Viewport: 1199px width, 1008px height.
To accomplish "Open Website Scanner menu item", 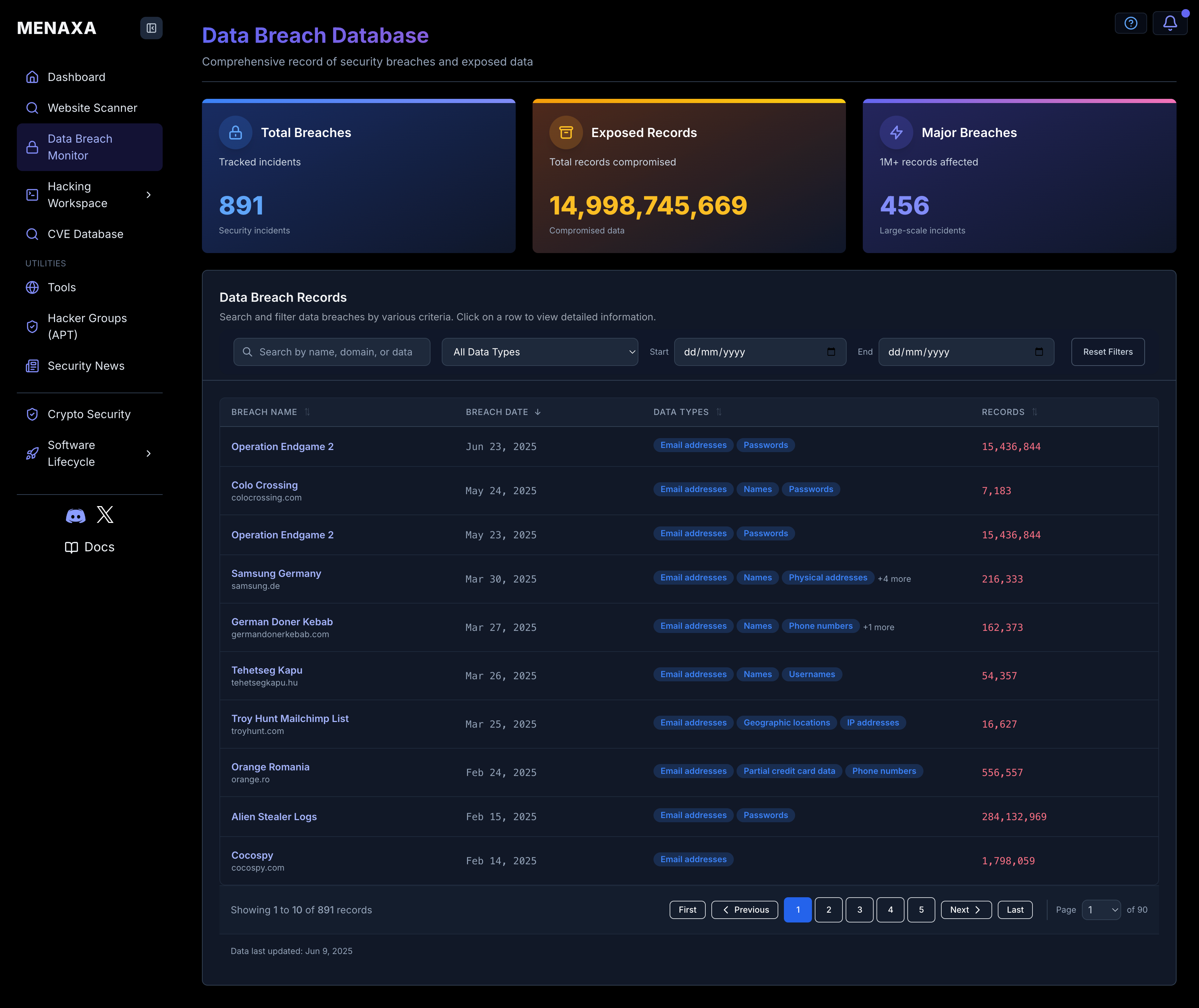I will [90, 108].
